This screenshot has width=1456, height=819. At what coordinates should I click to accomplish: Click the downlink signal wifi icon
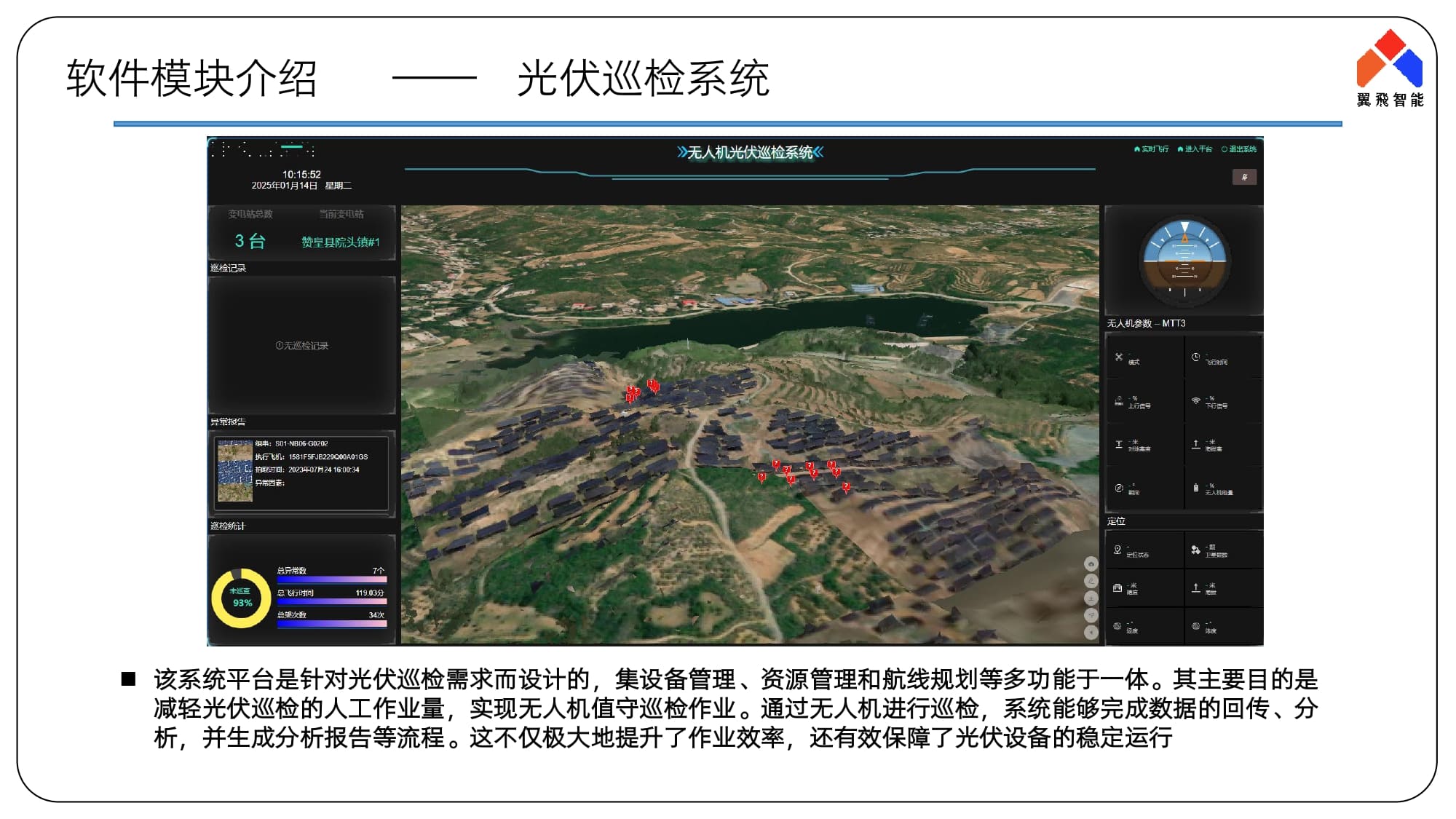(1195, 400)
